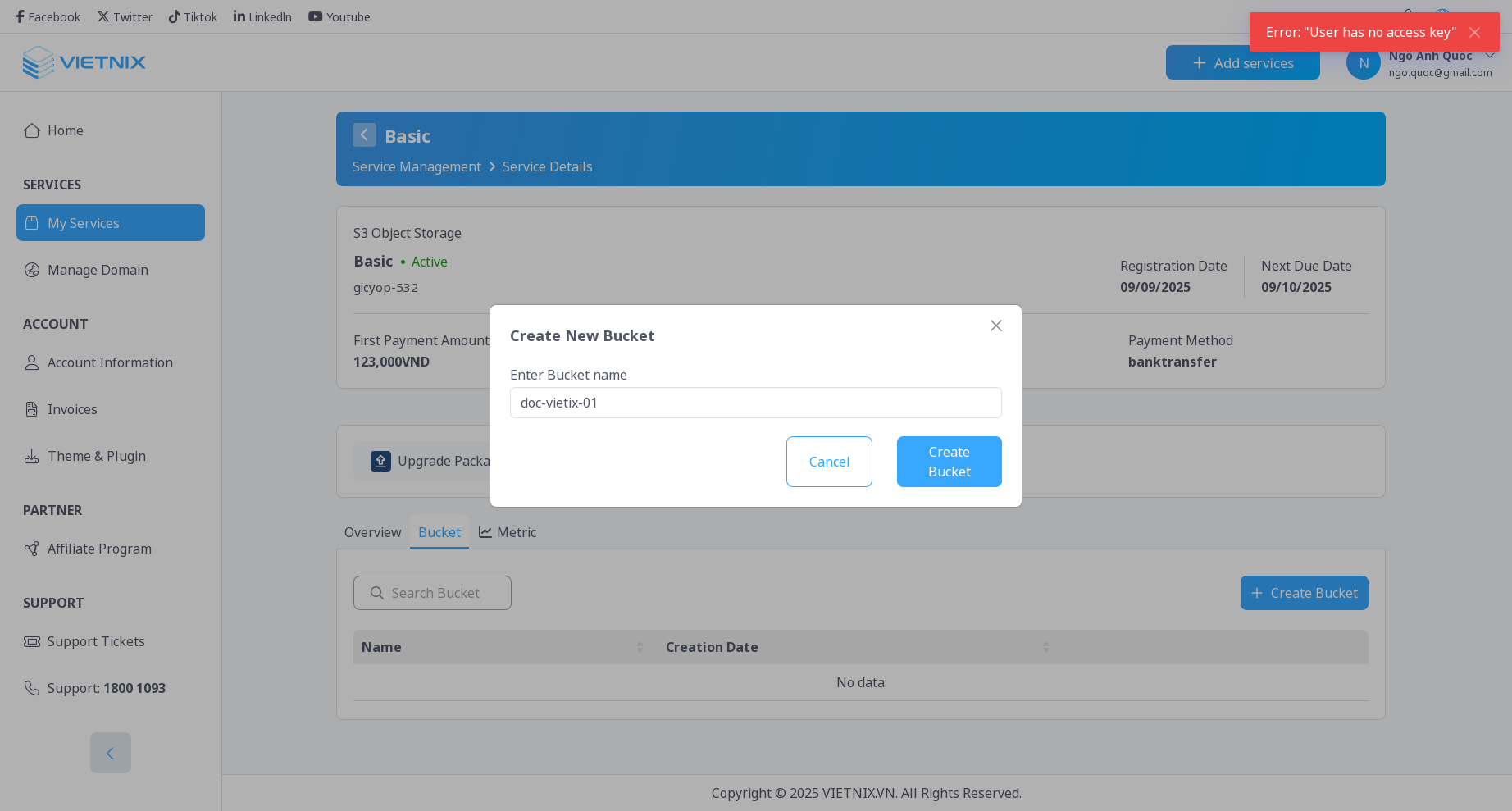Dismiss the 'User has no access key' error
This screenshot has height=811, width=1512.
(x=1474, y=32)
